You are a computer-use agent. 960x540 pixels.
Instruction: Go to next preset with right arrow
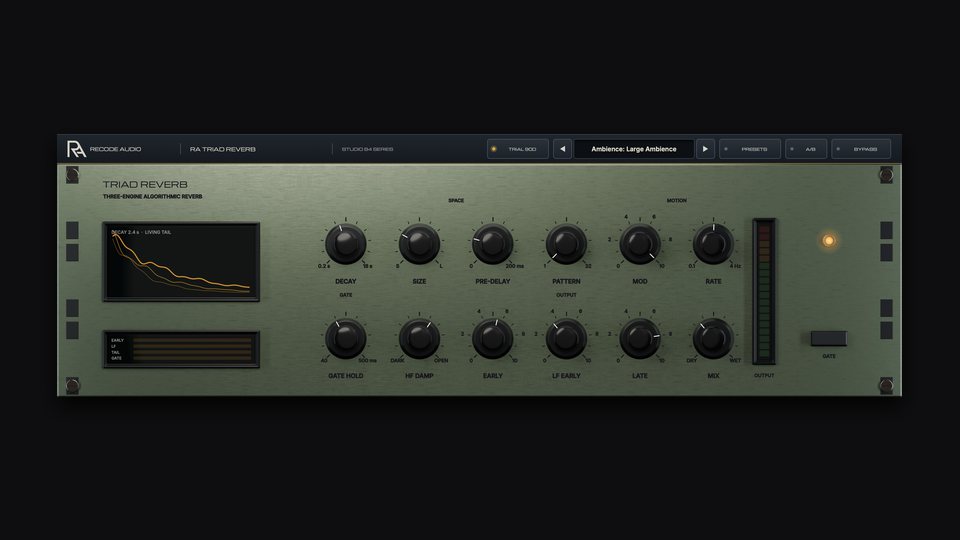[705, 149]
